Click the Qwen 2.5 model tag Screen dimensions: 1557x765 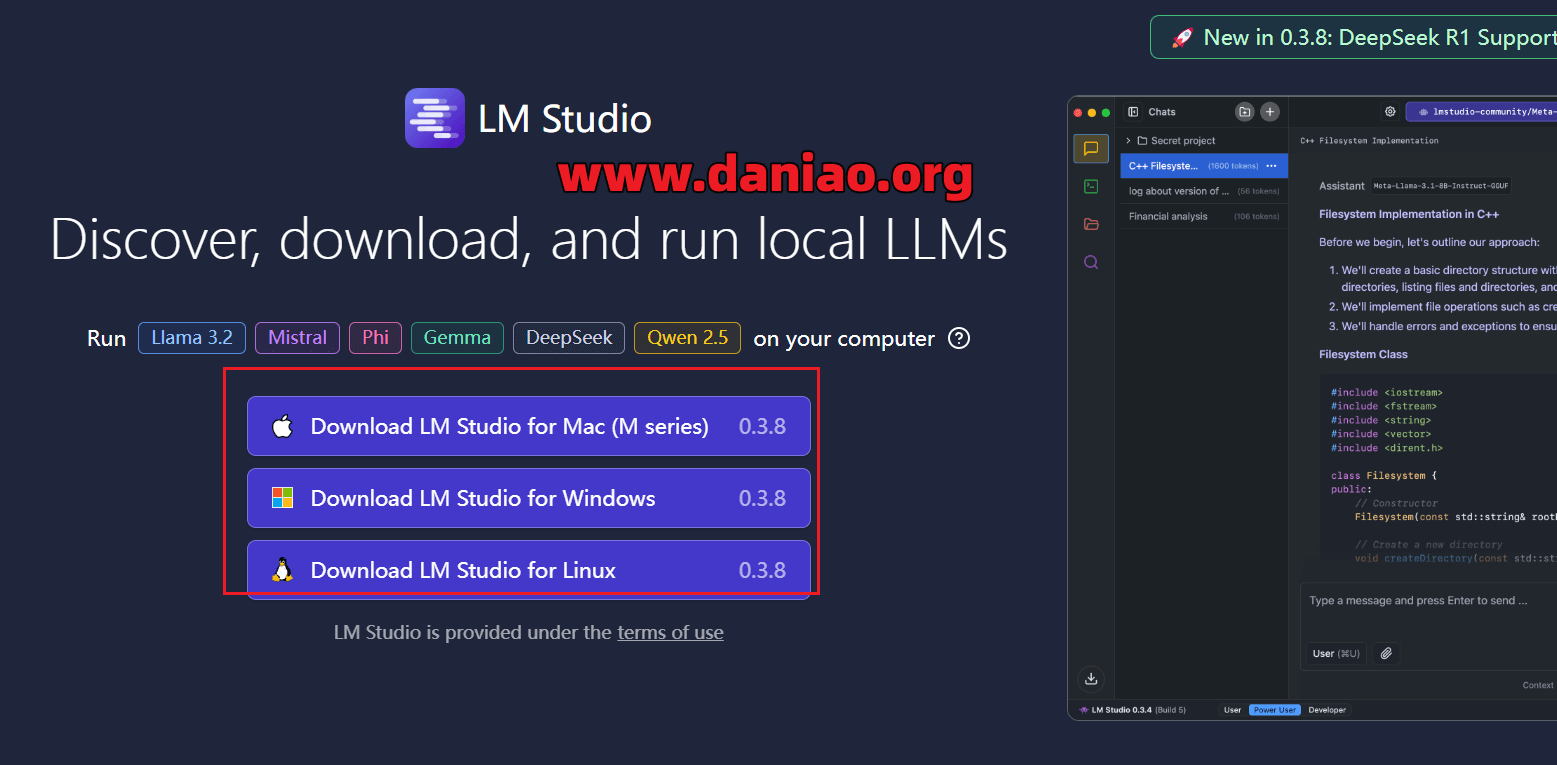pos(687,338)
